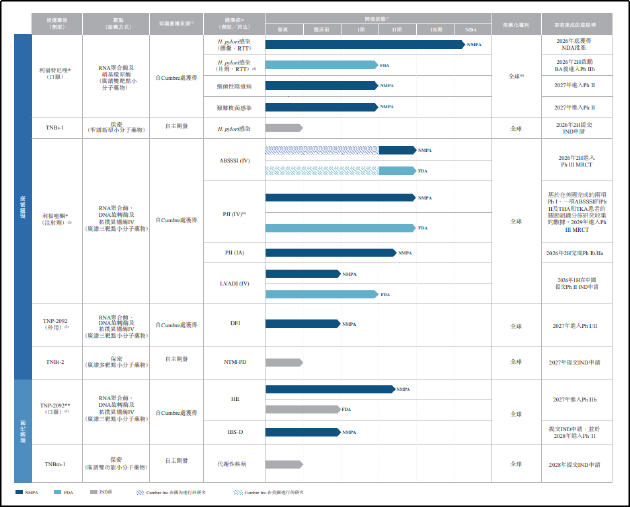Image resolution: width=630 pixels, height=507 pixels.
Task: Click the TNB-2 drug candidate cell
Action: (55, 361)
